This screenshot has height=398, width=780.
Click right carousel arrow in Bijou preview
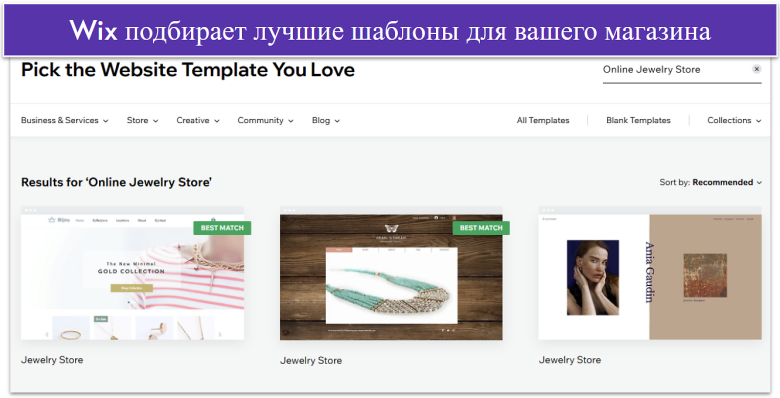(220, 334)
